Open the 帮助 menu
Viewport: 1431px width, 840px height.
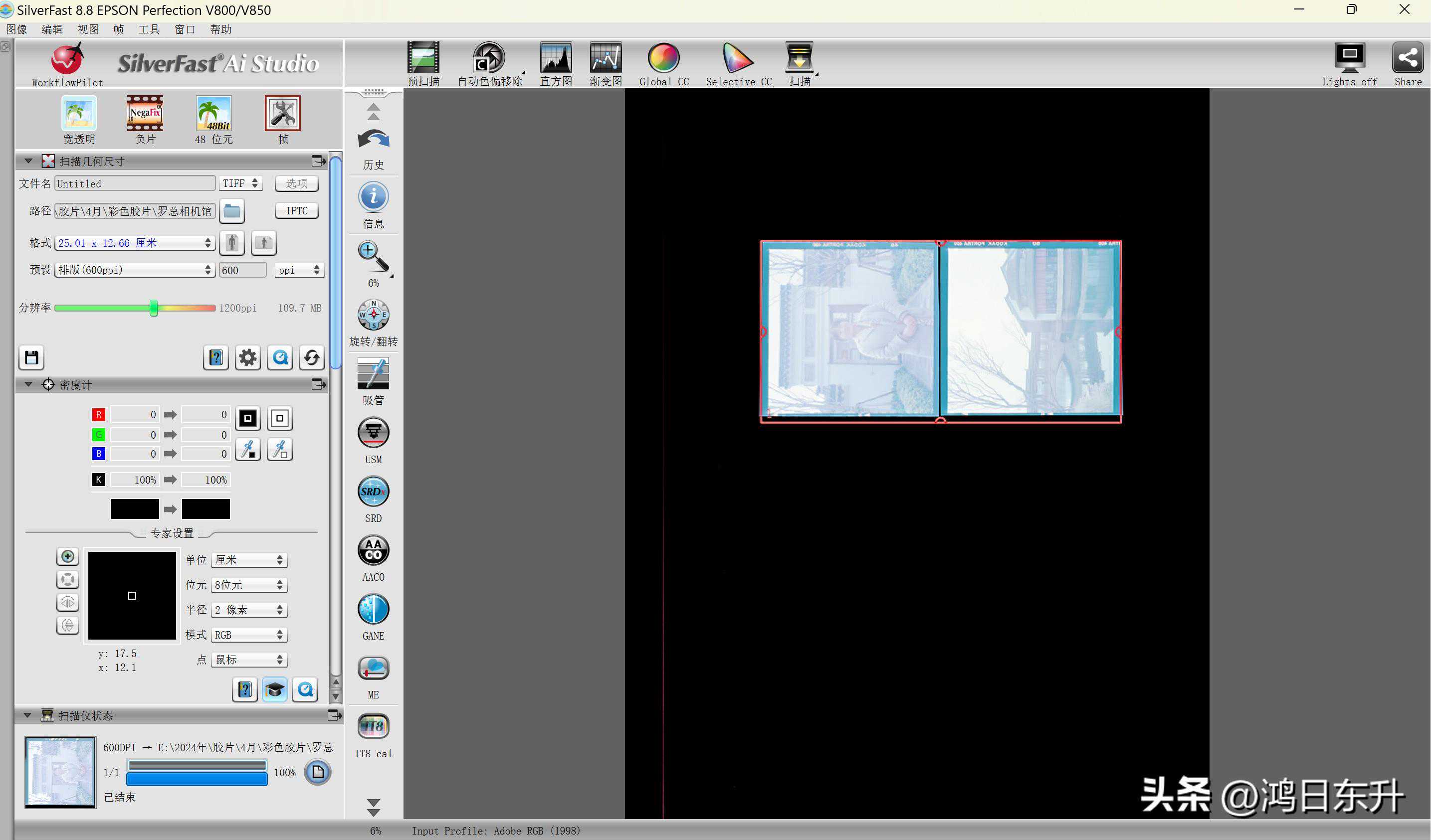click(x=221, y=29)
